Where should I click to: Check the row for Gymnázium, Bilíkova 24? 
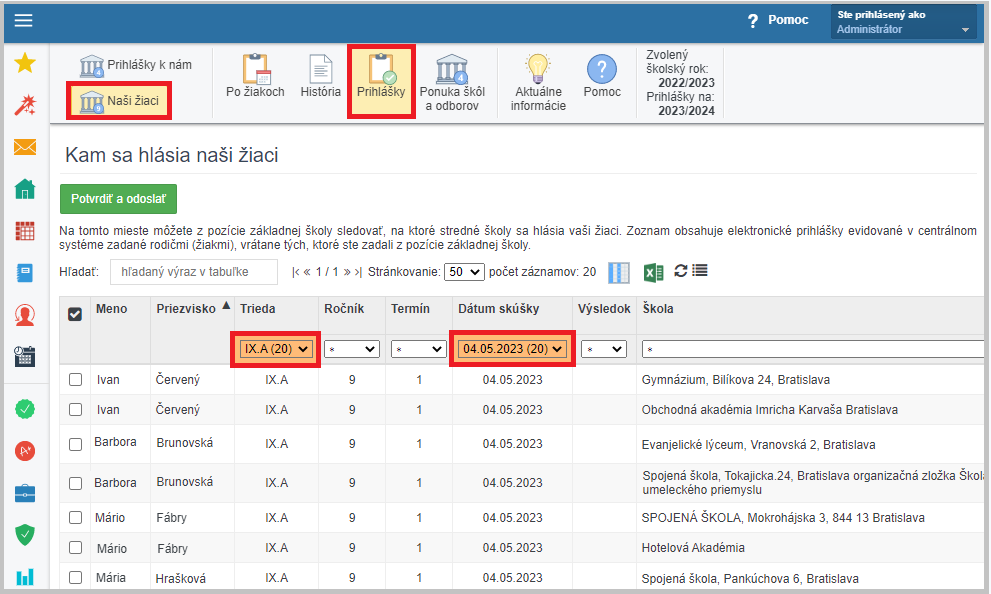(x=75, y=380)
